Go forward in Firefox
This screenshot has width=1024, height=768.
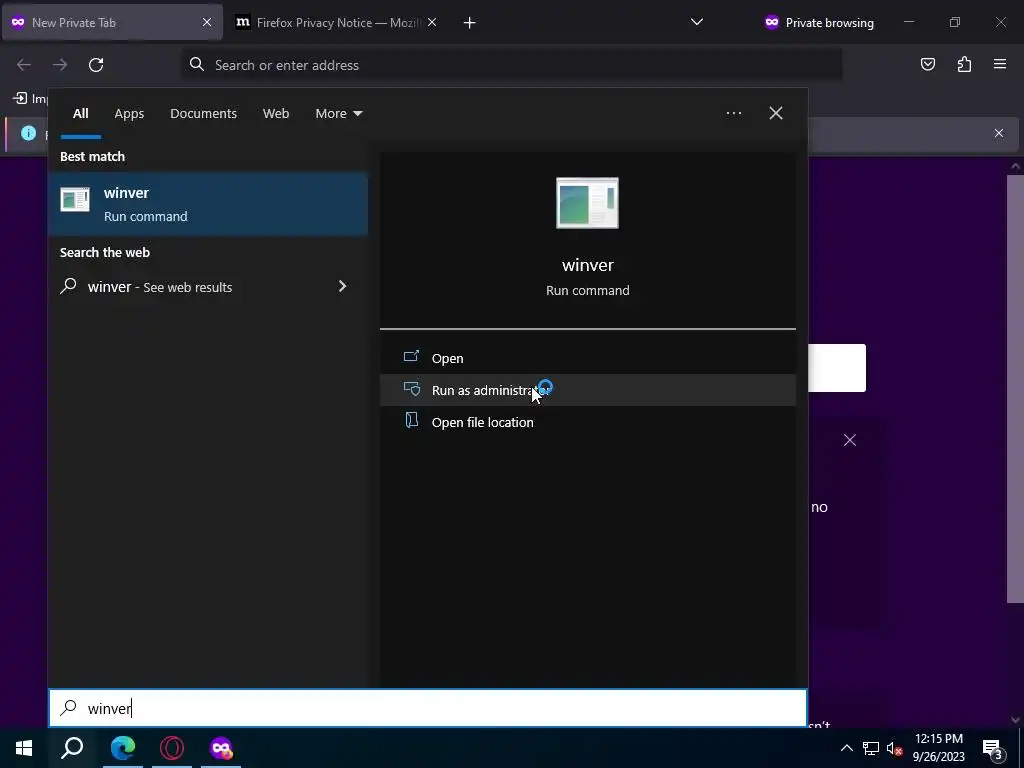tap(60, 65)
